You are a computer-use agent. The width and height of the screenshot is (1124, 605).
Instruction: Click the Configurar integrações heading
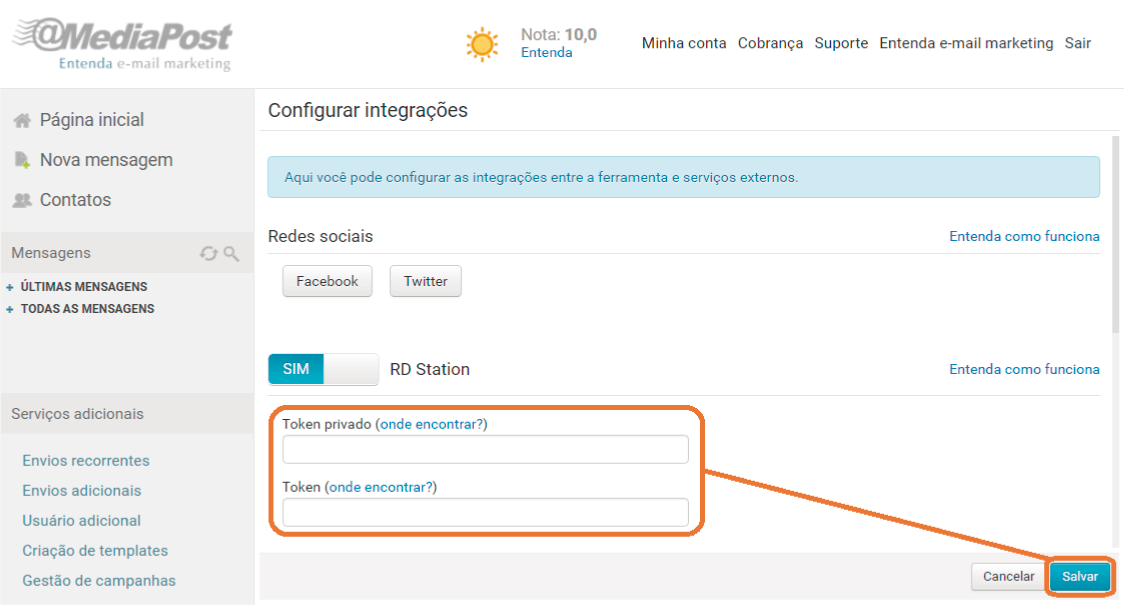click(368, 110)
